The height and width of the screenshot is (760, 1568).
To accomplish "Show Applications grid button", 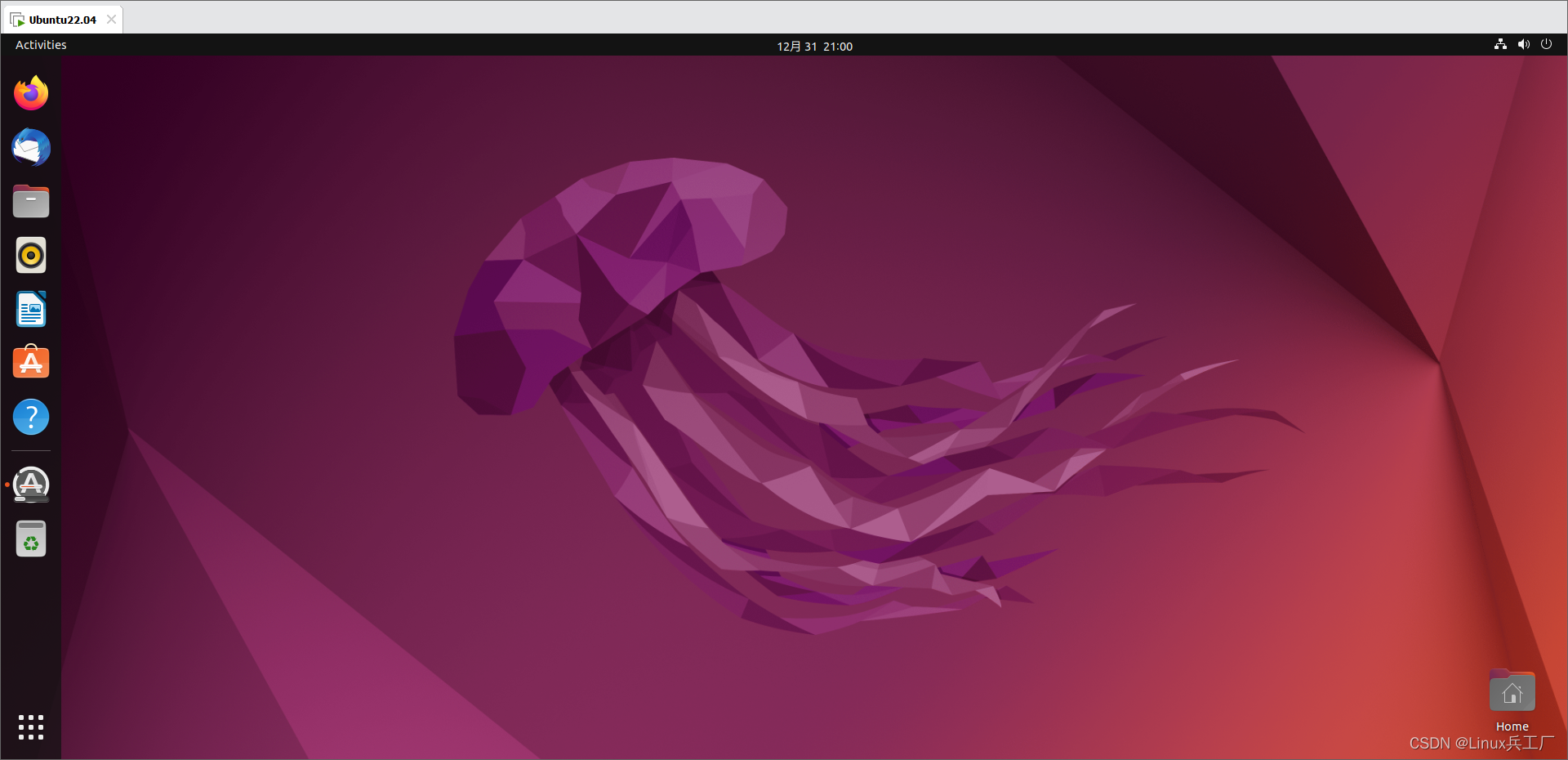I will tap(31, 727).
